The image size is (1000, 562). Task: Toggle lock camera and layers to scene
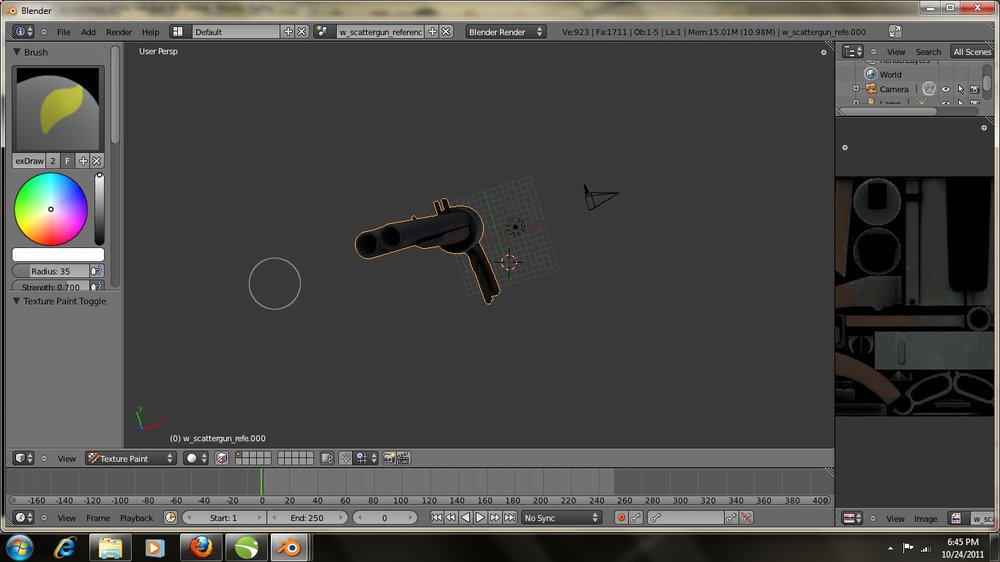click(x=327, y=458)
